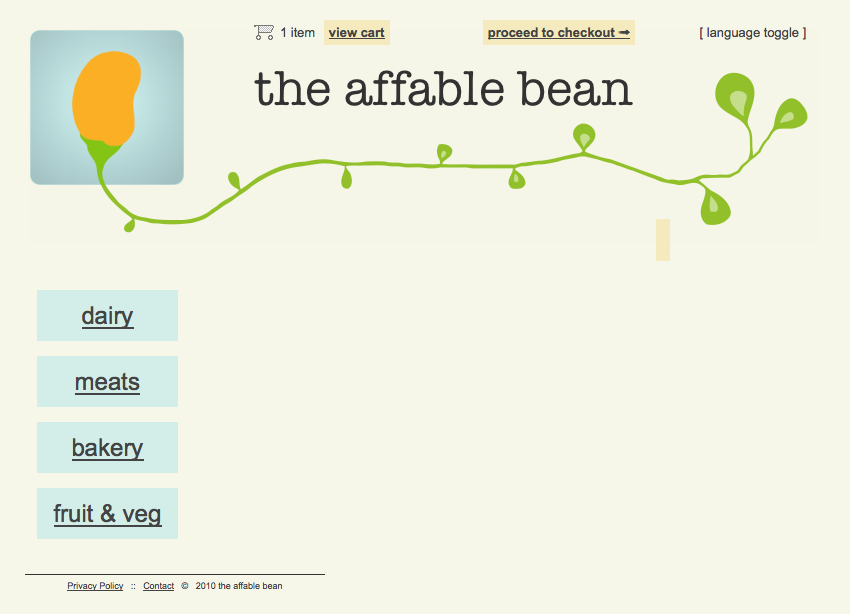Click the "2010 the affable bean" footer text
Viewport: 850px width, 614px height.
click(239, 586)
